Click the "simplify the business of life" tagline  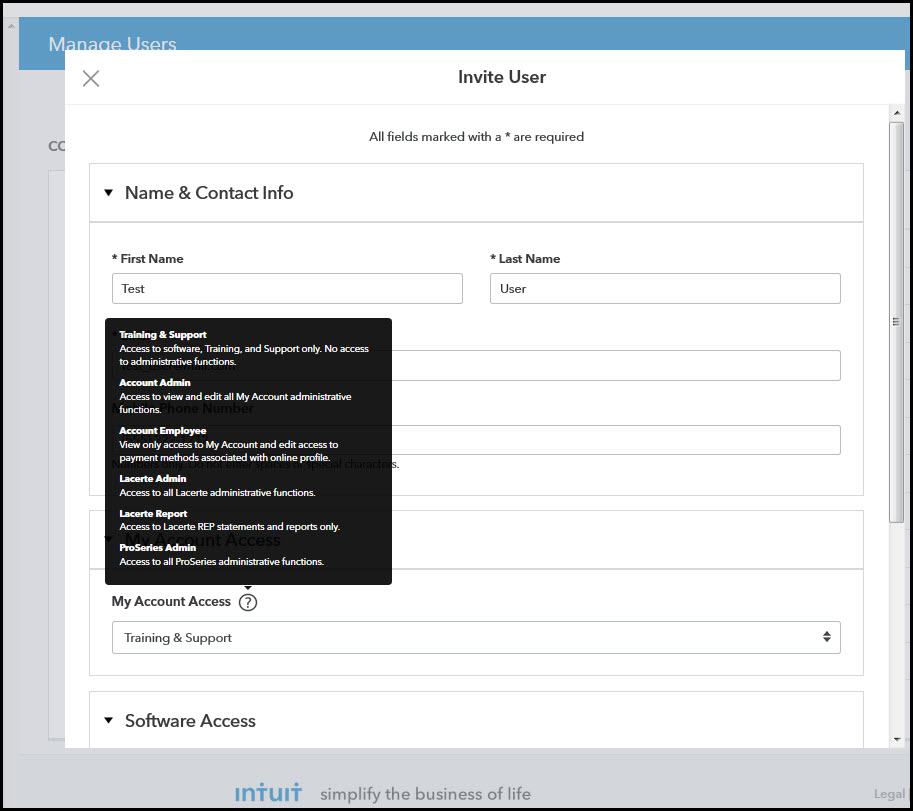[x=426, y=794]
